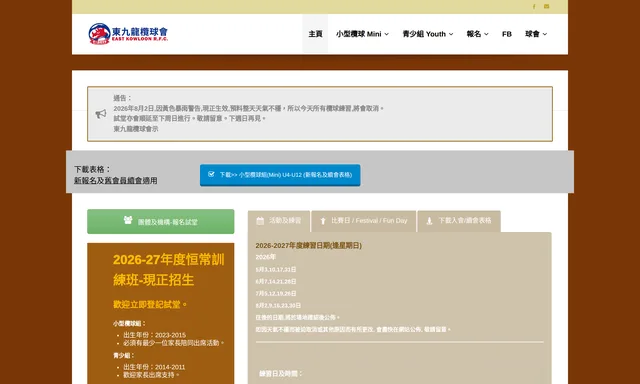Open the 下載入會/續會表格 tab
Viewport: 640px width, 384px height.
click(x=459, y=221)
